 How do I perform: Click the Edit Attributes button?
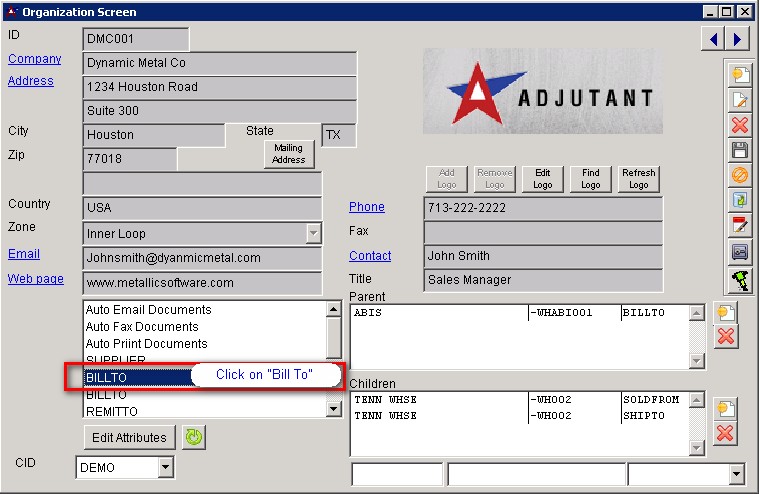point(130,437)
